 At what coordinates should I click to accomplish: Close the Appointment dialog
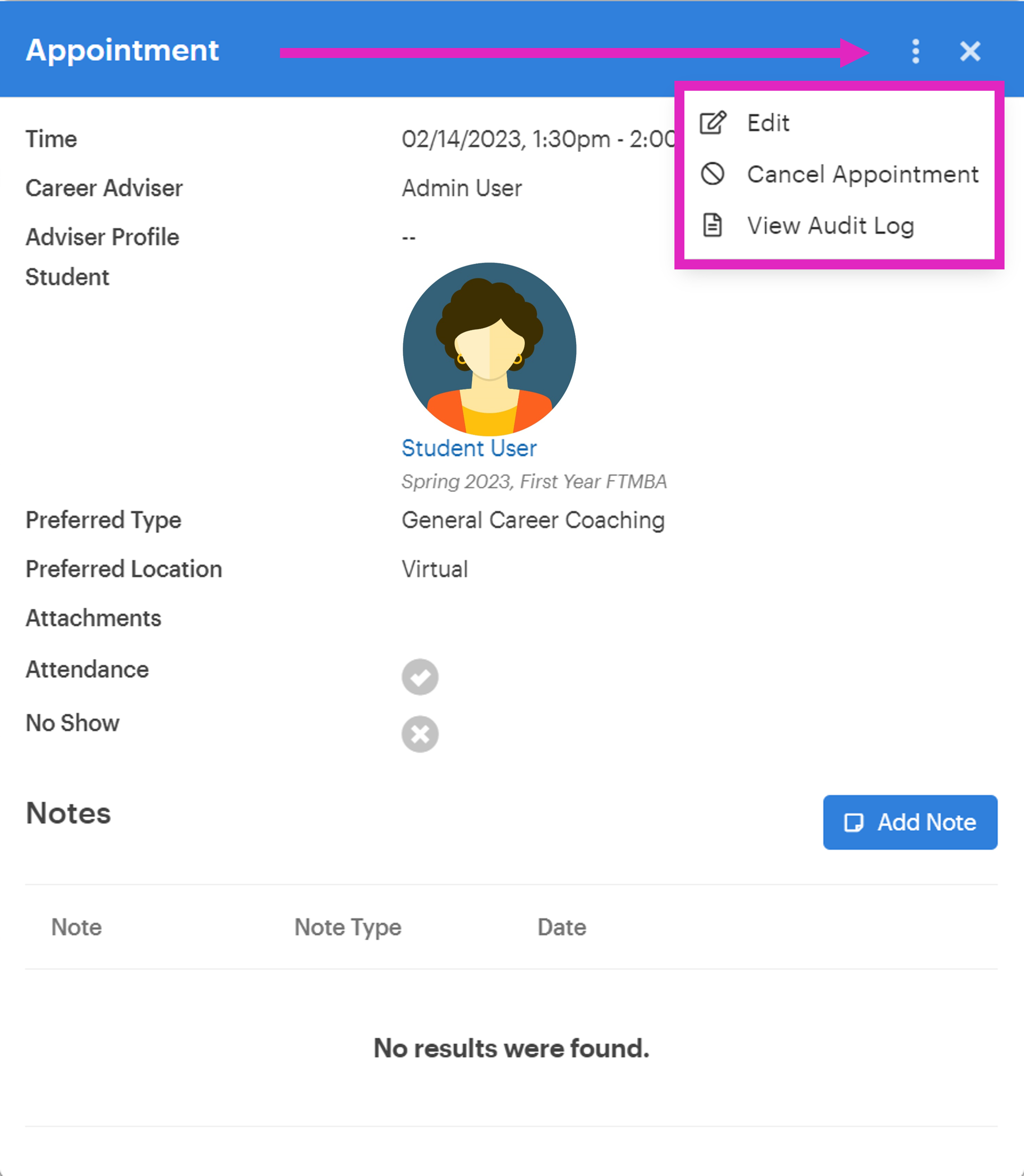pyautogui.click(x=970, y=51)
